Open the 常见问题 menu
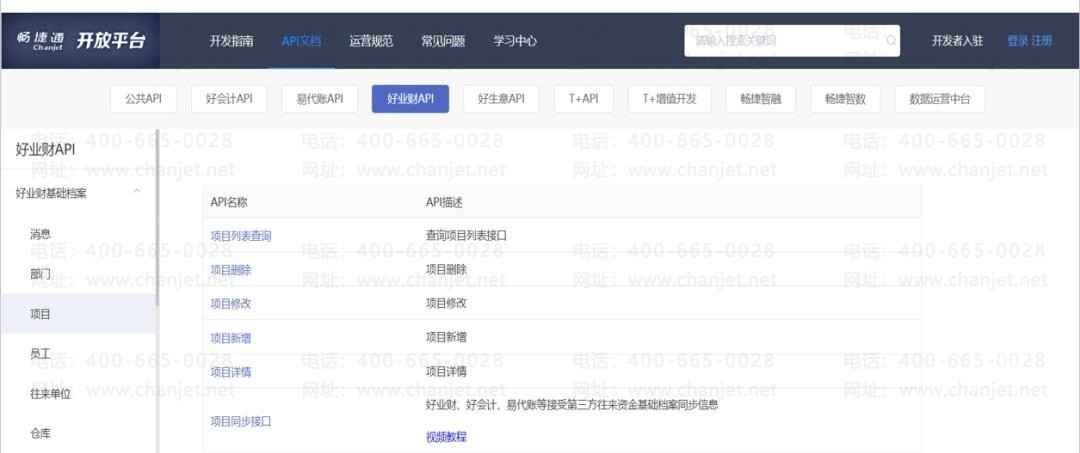The image size is (1080, 453). pos(443,41)
